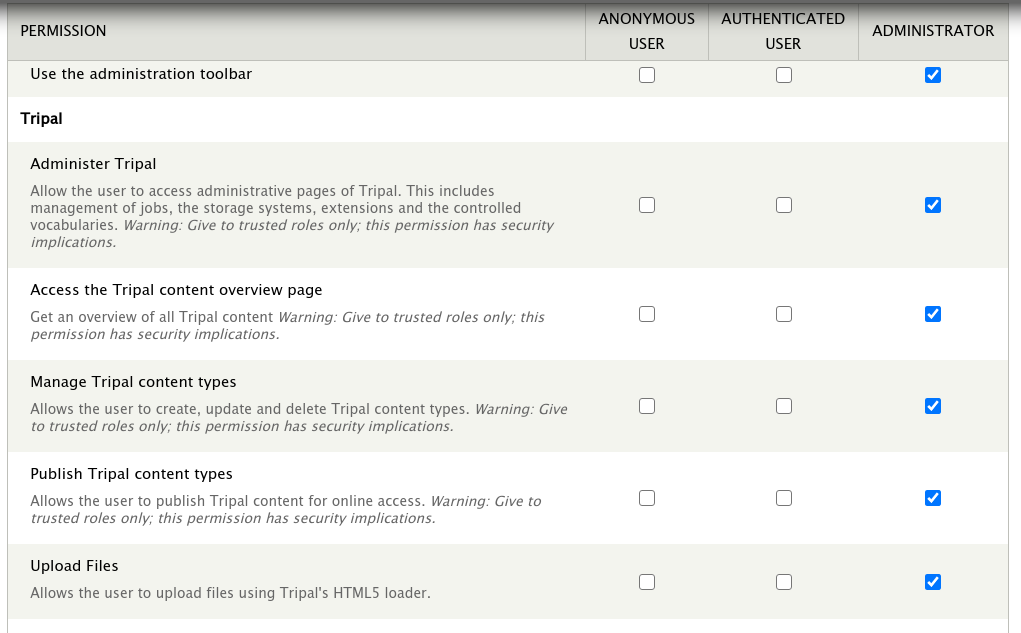
Task: Uncheck Administrator access to Tripal content overview
Action: (932, 314)
